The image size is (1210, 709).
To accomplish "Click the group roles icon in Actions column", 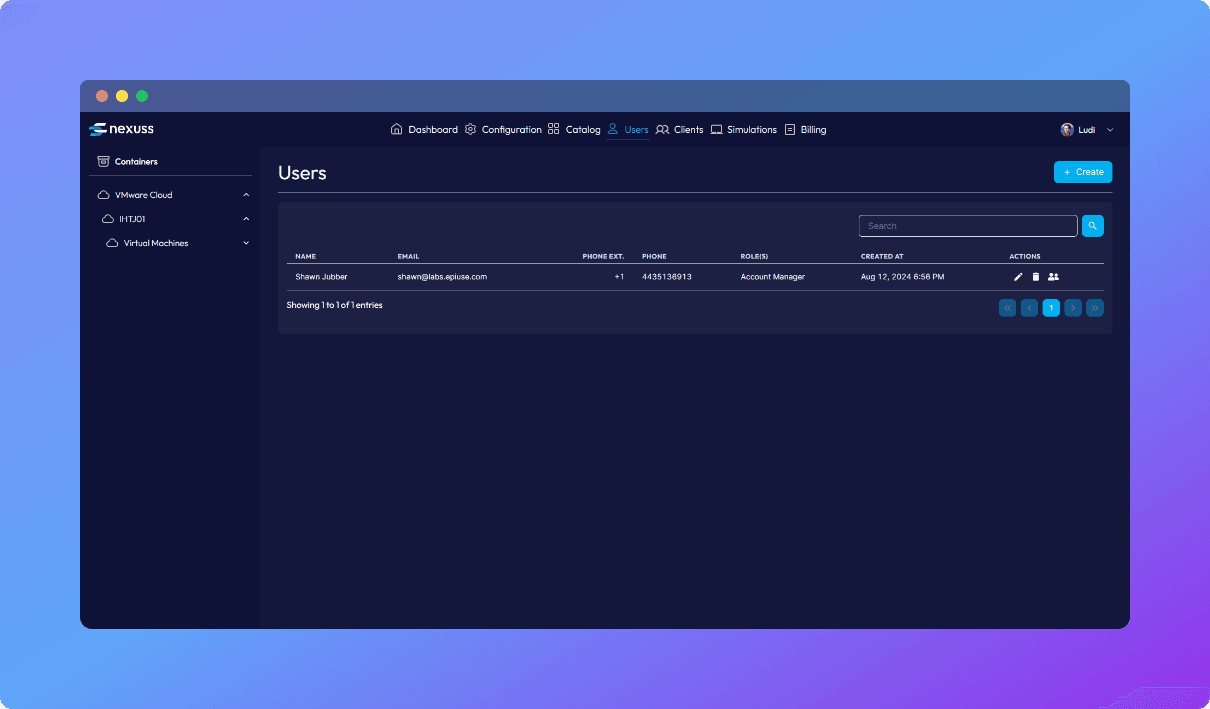I will click(x=1053, y=277).
